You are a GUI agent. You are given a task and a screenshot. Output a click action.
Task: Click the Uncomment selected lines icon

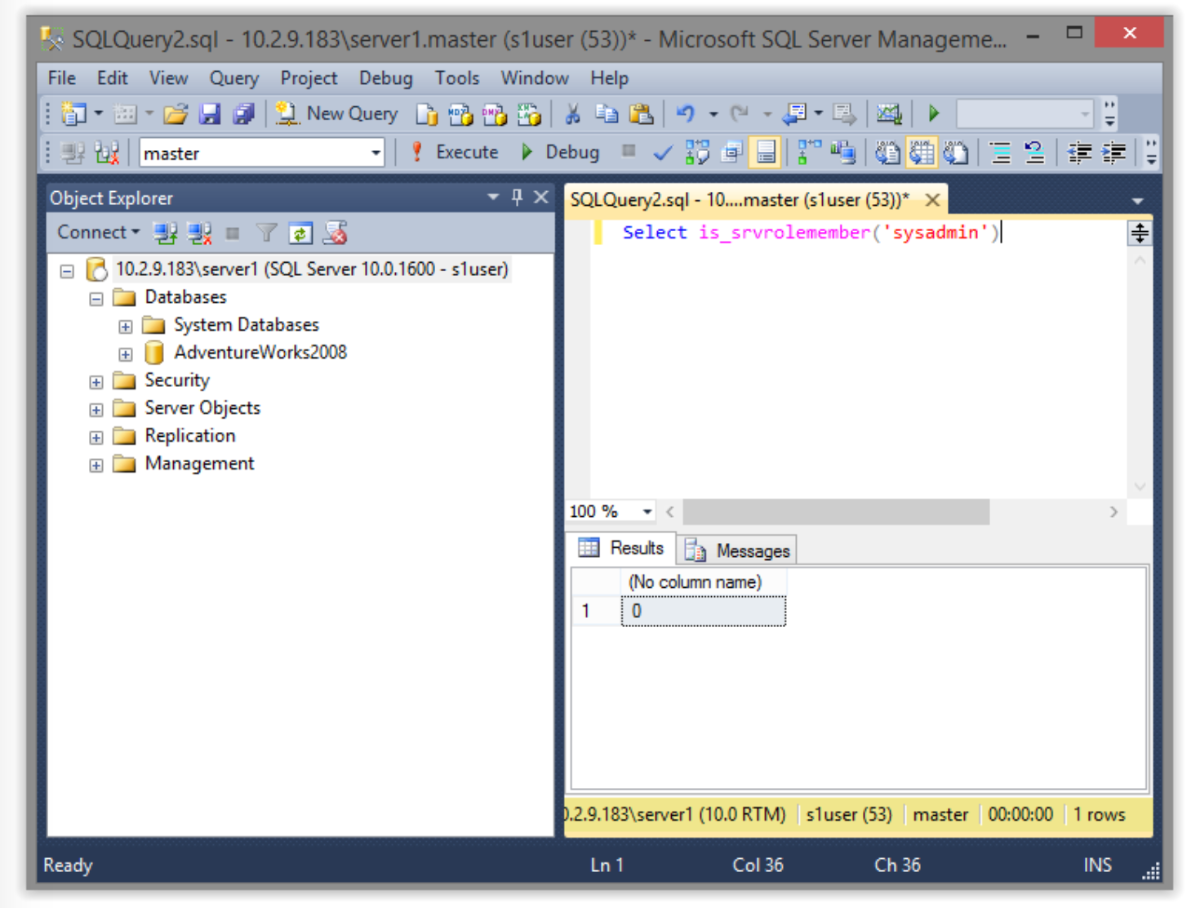pos(1035,152)
